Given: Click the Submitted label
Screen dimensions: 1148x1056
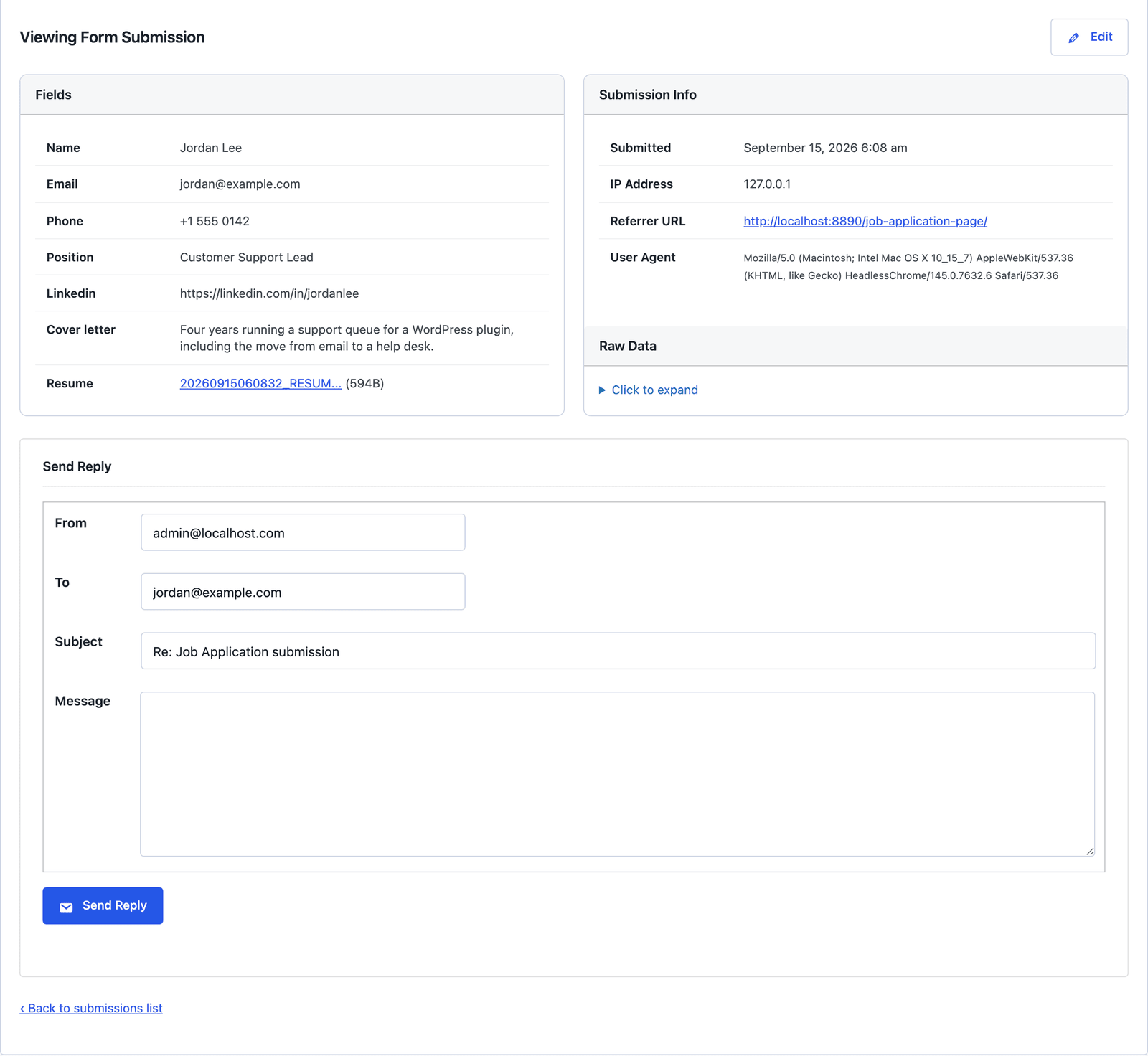Looking at the screenshot, I should 640,148.
